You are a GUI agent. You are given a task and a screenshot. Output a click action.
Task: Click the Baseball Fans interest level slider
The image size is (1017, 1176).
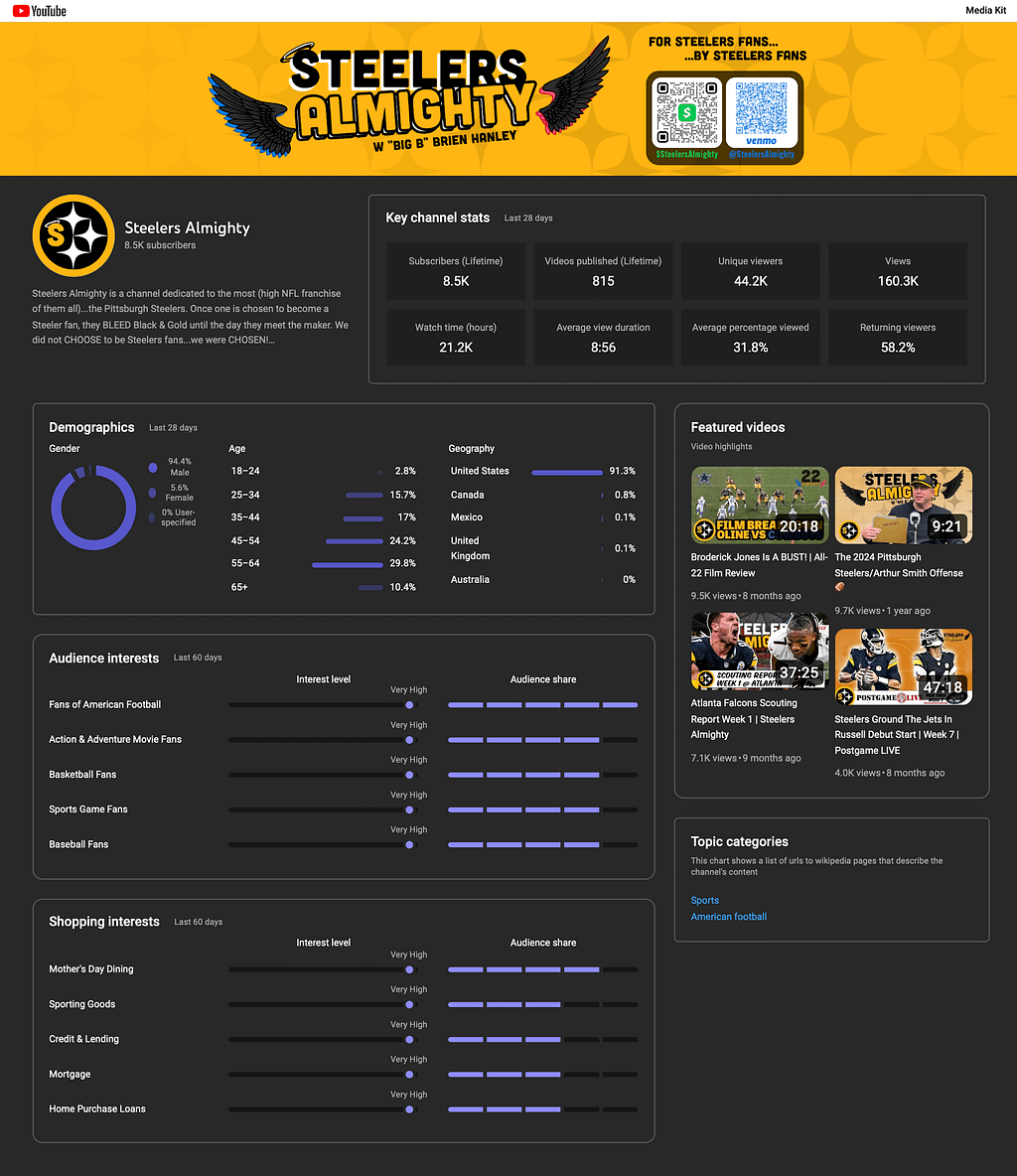(323, 844)
